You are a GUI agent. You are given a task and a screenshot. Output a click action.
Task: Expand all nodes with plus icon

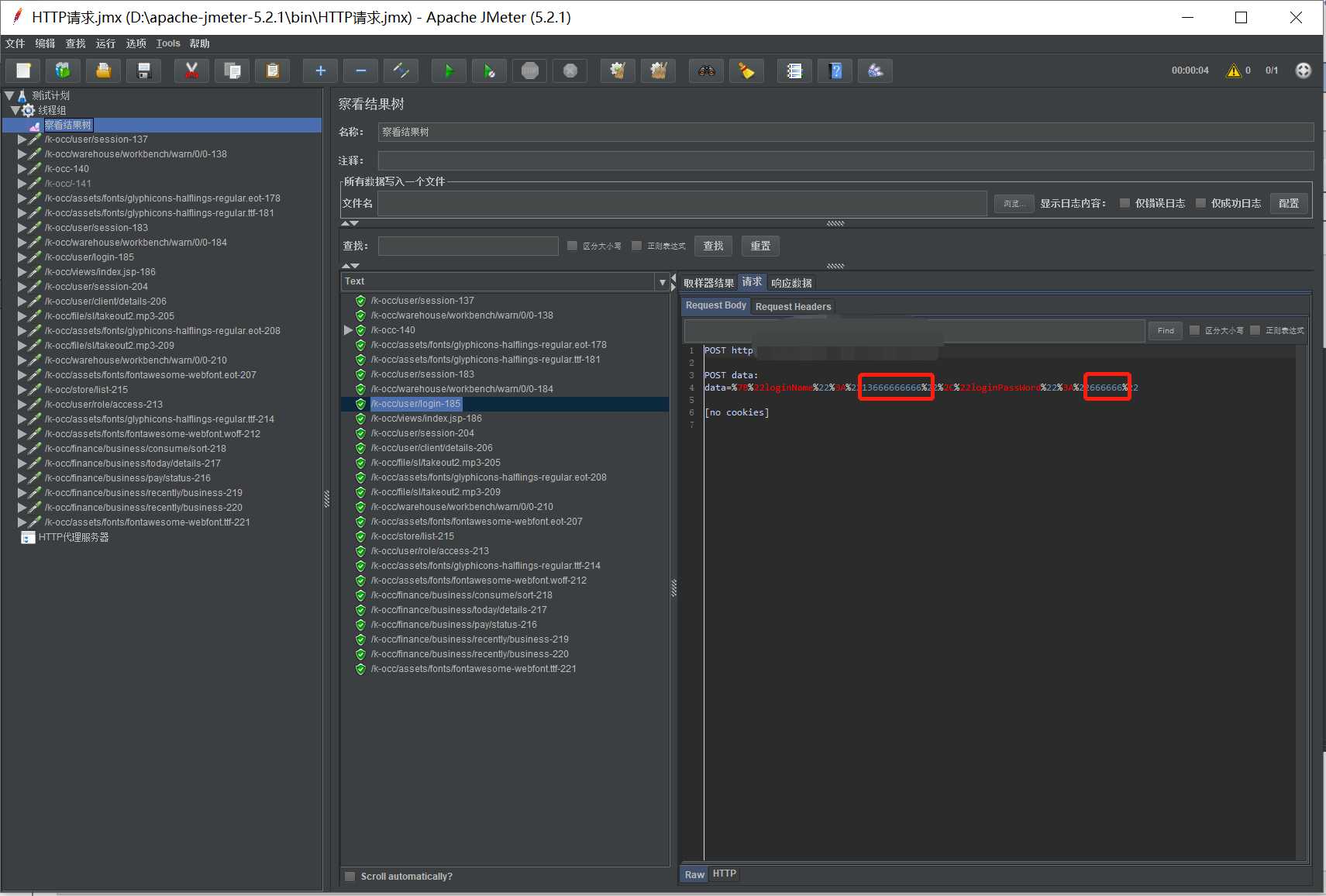click(320, 71)
